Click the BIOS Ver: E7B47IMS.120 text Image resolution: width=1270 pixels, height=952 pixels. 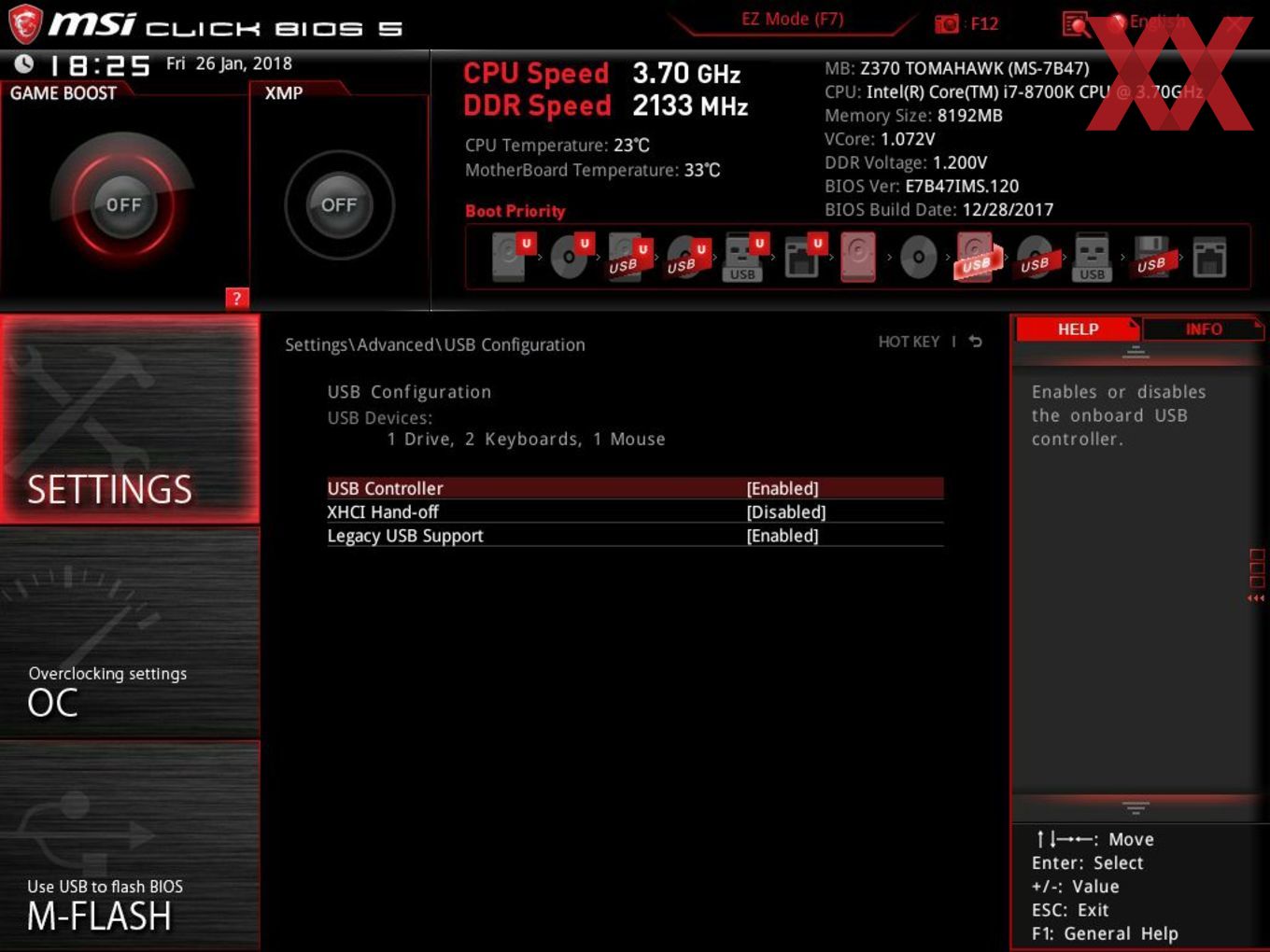922,186
